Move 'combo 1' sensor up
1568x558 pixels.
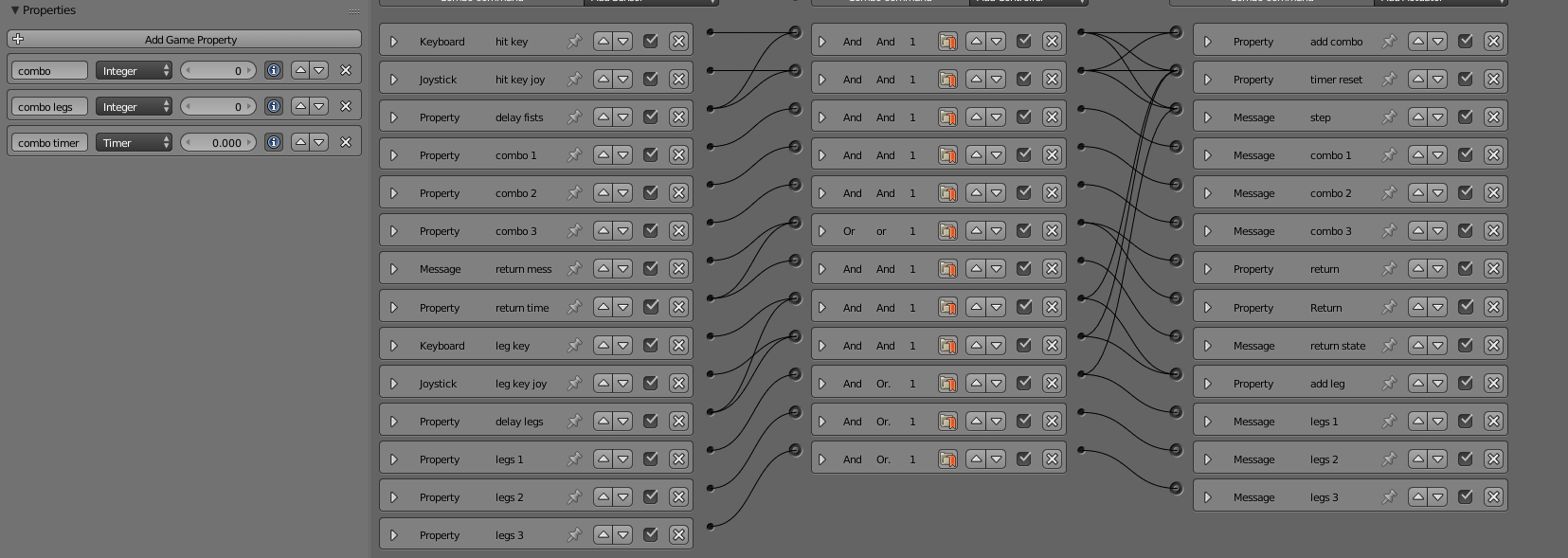603,154
